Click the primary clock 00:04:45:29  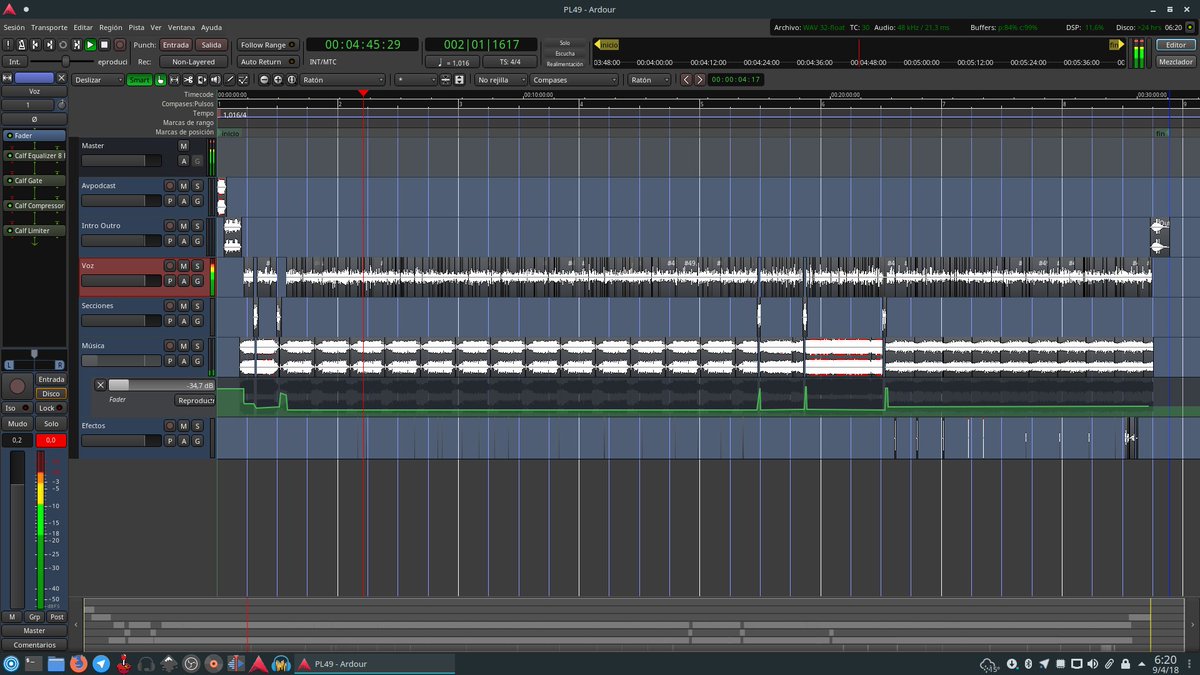click(x=362, y=45)
